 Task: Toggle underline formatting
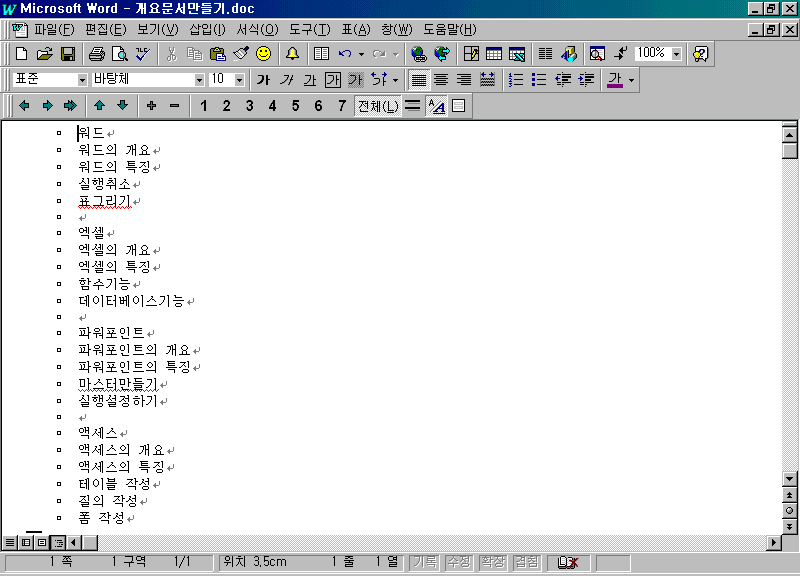coord(310,80)
